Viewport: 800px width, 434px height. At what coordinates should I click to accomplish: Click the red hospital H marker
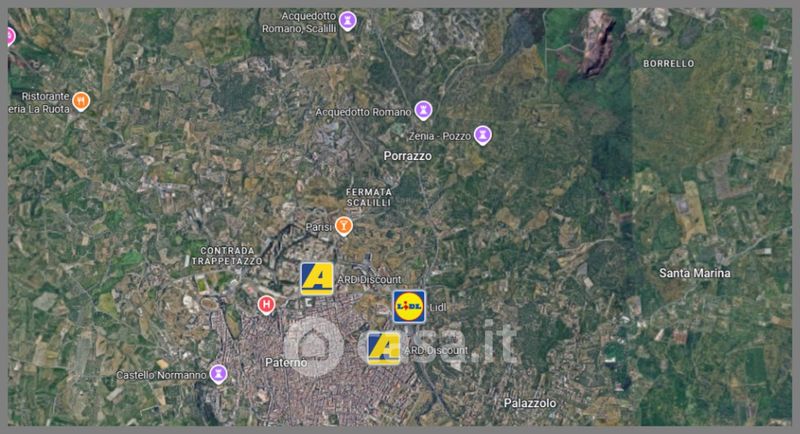click(266, 305)
